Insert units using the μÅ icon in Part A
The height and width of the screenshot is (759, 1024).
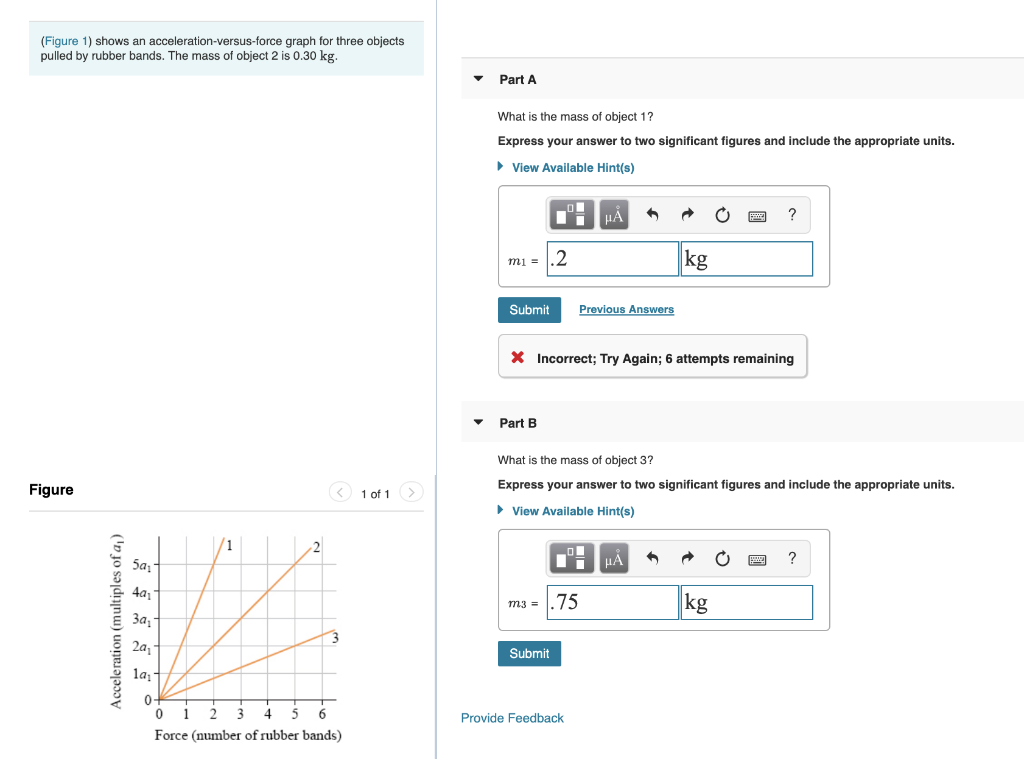613,214
